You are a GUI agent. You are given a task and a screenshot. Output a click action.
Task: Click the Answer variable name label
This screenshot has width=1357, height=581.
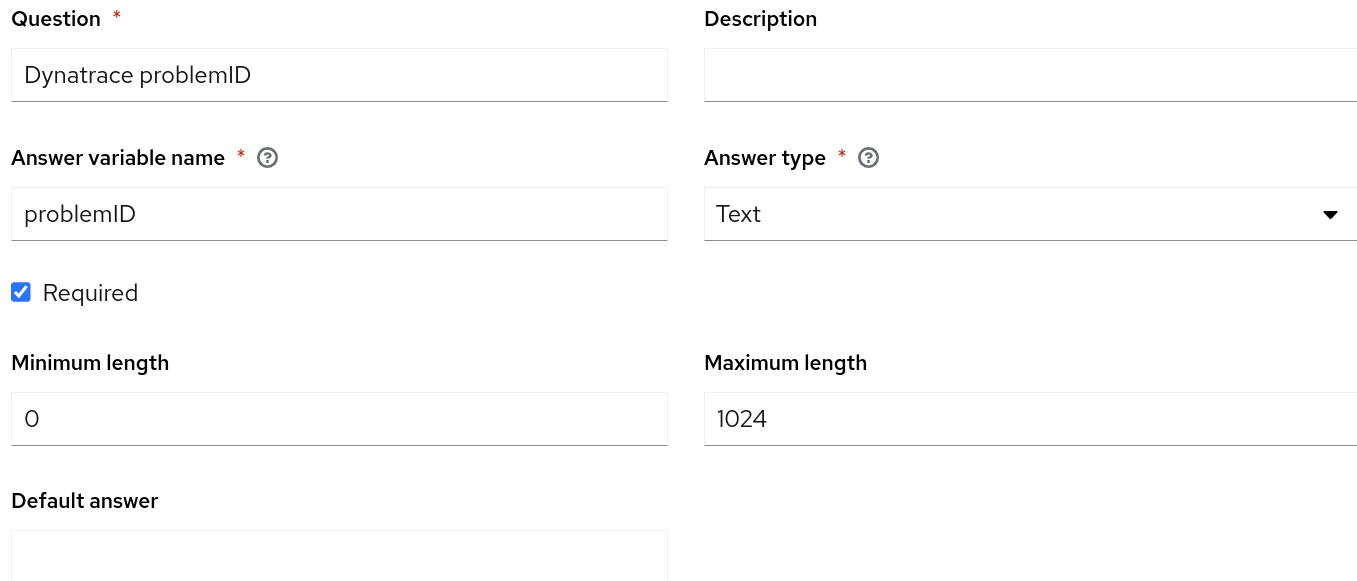click(x=118, y=158)
